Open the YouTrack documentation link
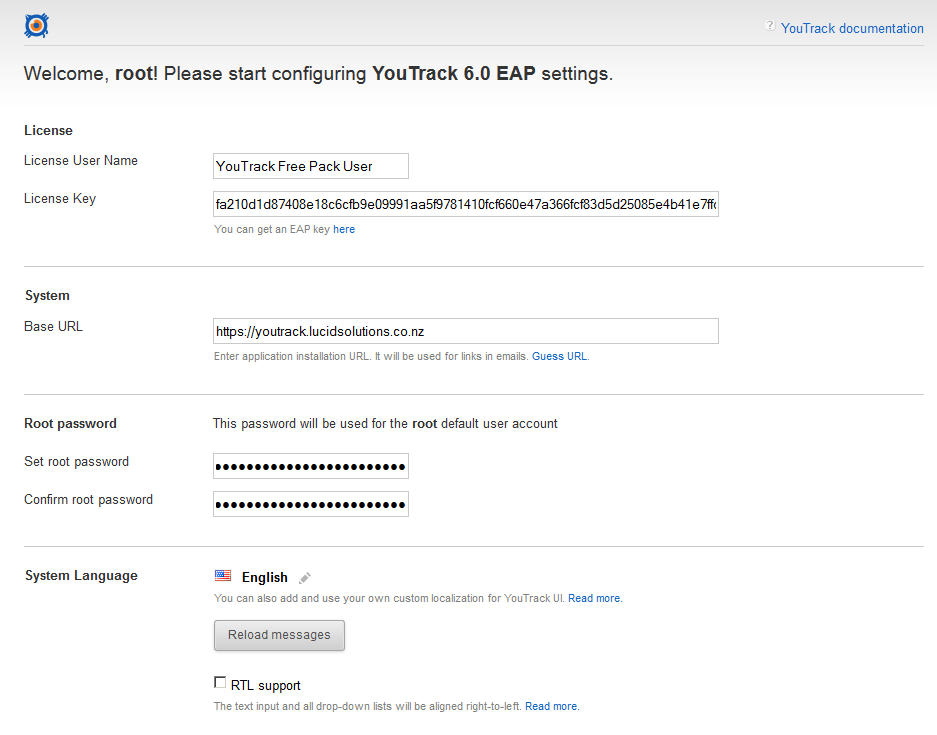The image size is (937, 735). [x=852, y=28]
